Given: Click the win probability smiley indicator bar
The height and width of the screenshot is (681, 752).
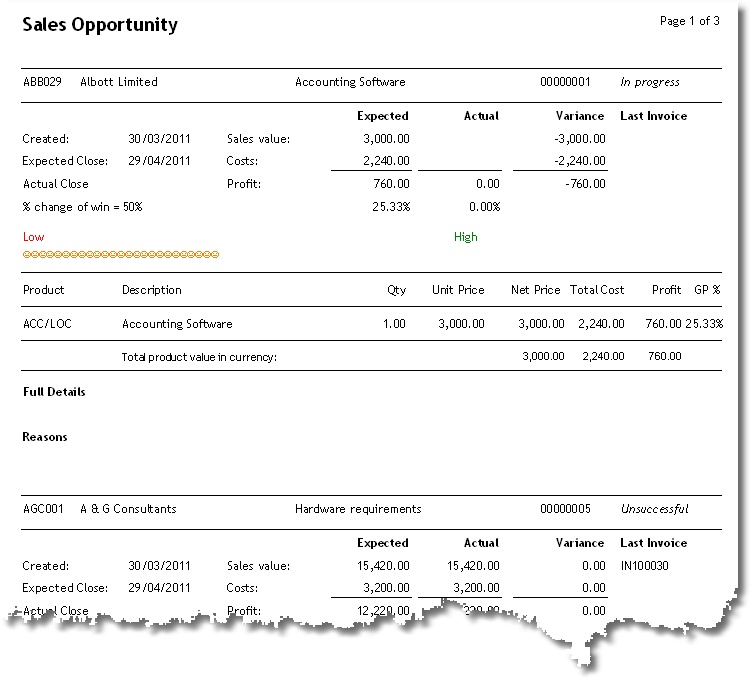Looking at the screenshot, I should (x=121, y=255).
